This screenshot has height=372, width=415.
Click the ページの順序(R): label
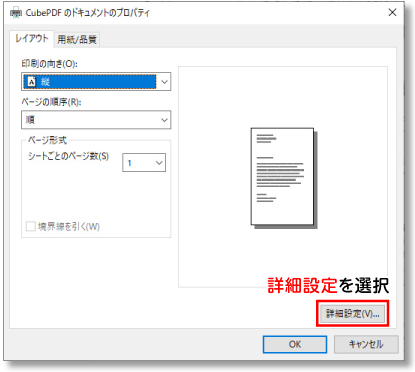51,102
